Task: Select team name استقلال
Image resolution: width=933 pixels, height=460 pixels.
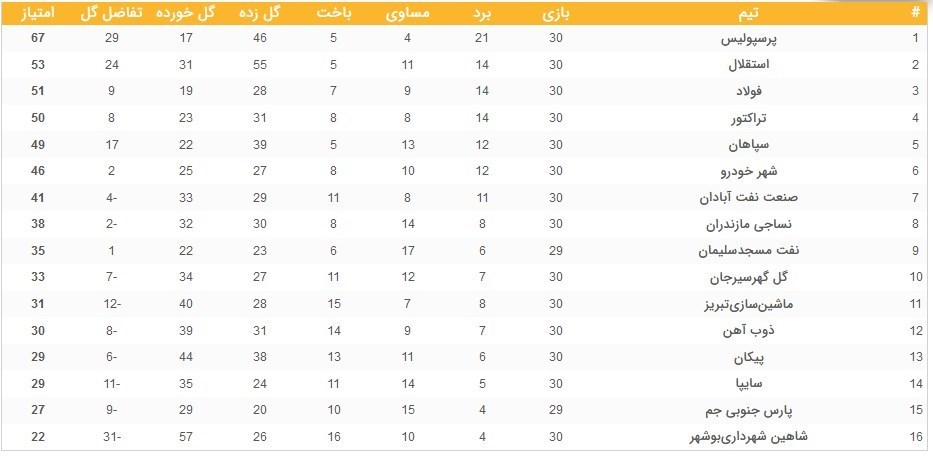Action: 750,65
